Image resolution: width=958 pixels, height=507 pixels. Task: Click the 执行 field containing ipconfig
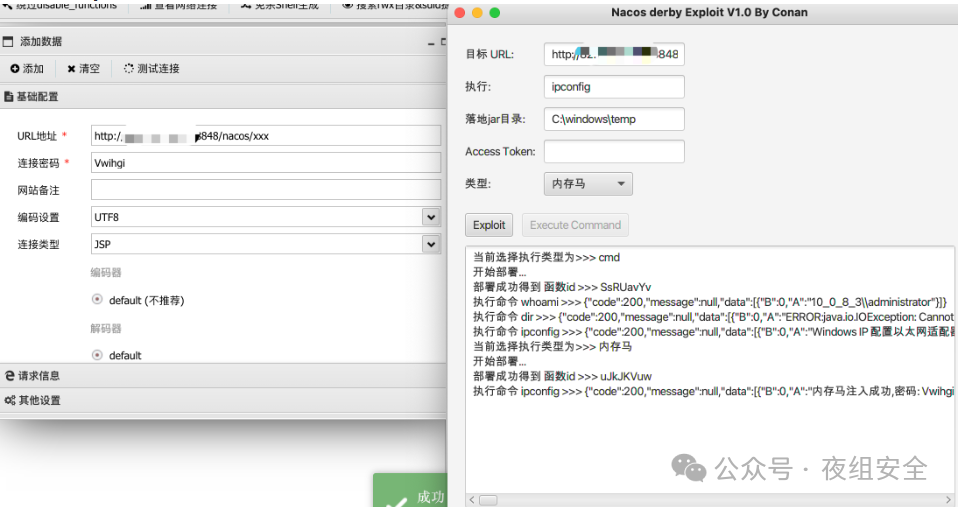[x=614, y=87]
